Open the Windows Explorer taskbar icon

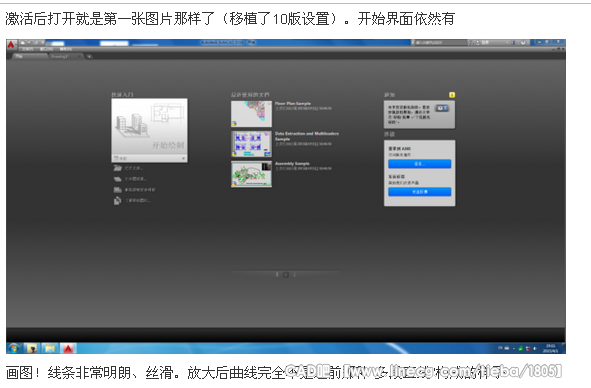[49, 348]
